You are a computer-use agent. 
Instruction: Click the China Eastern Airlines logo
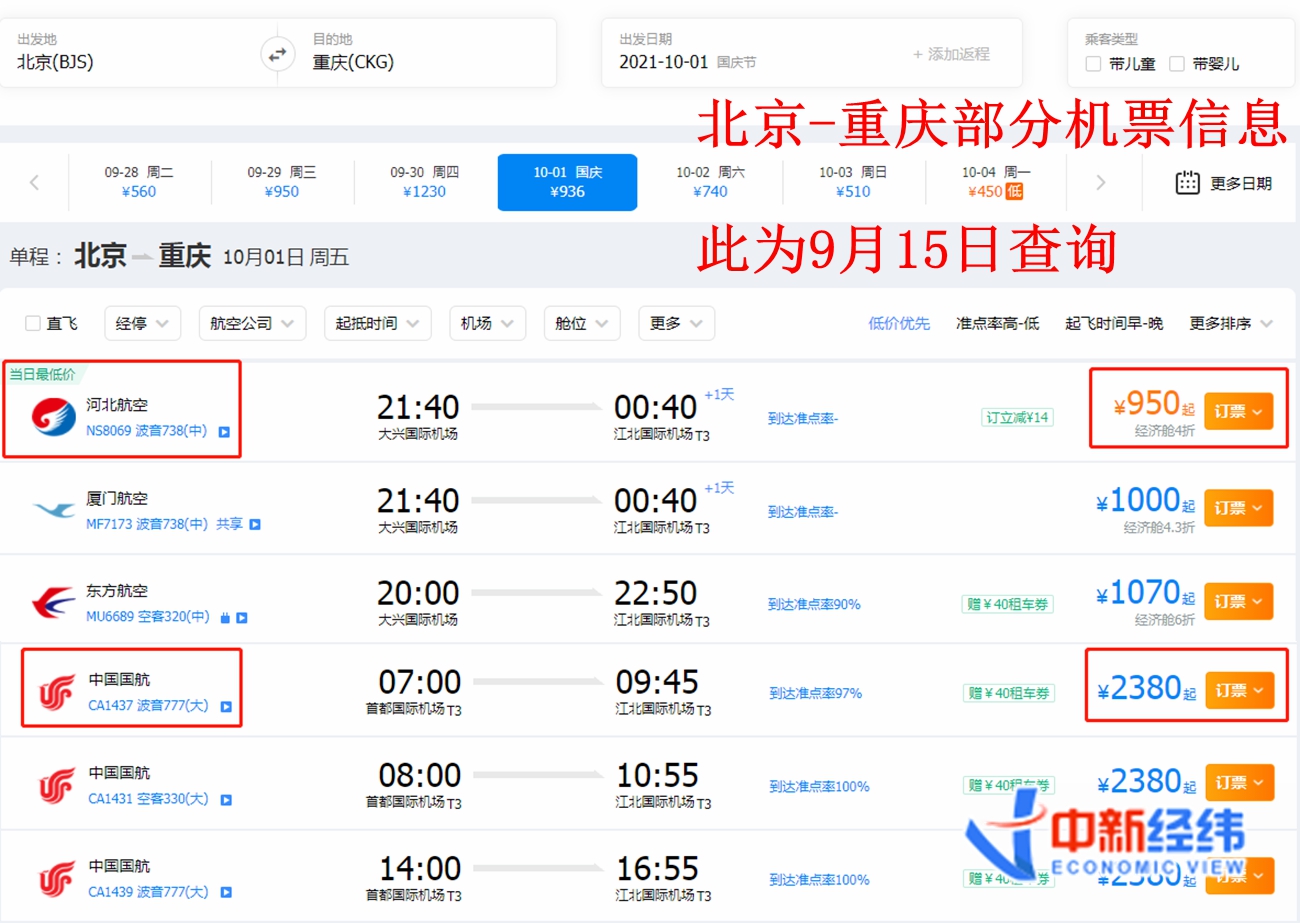[54, 602]
